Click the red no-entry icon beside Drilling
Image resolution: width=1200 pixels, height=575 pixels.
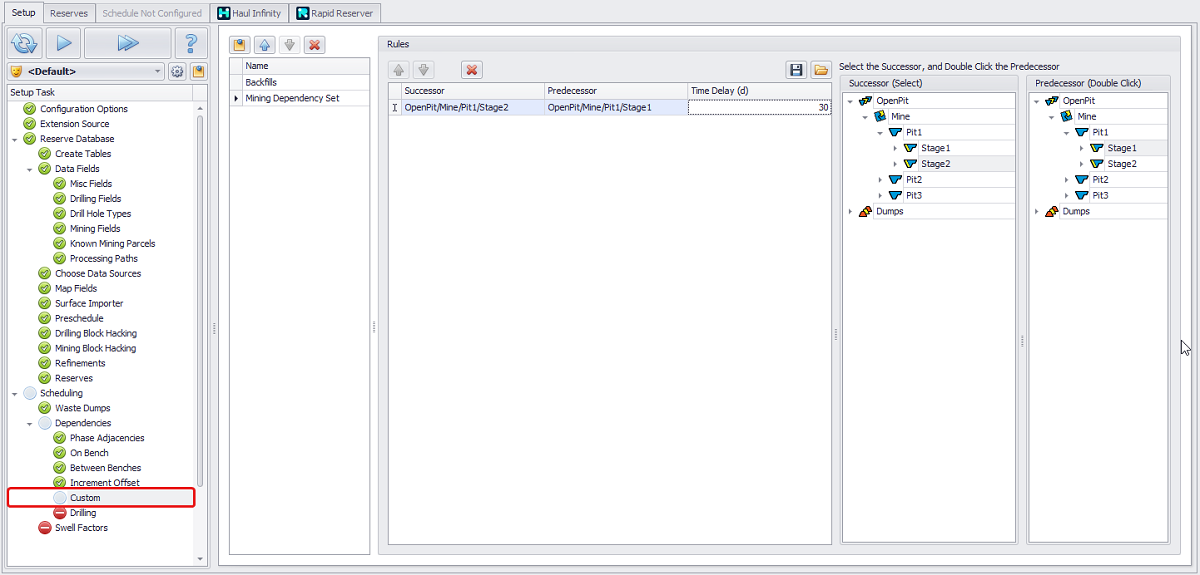pos(60,513)
